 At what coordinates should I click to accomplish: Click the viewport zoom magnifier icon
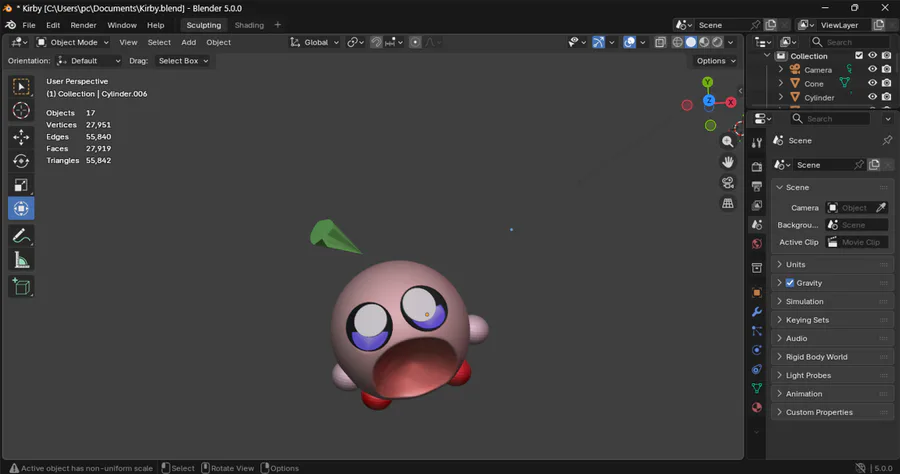[x=728, y=142]
